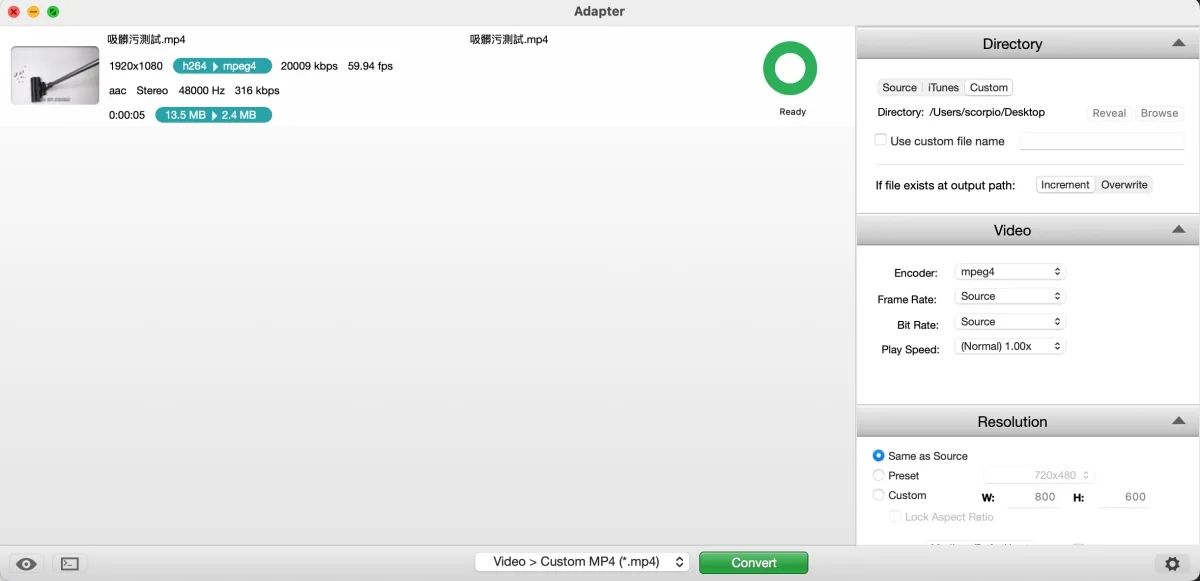This screenshot has width=1200, height=581.
Task: Click the Reveal button
Action: tap(1109, 113)
